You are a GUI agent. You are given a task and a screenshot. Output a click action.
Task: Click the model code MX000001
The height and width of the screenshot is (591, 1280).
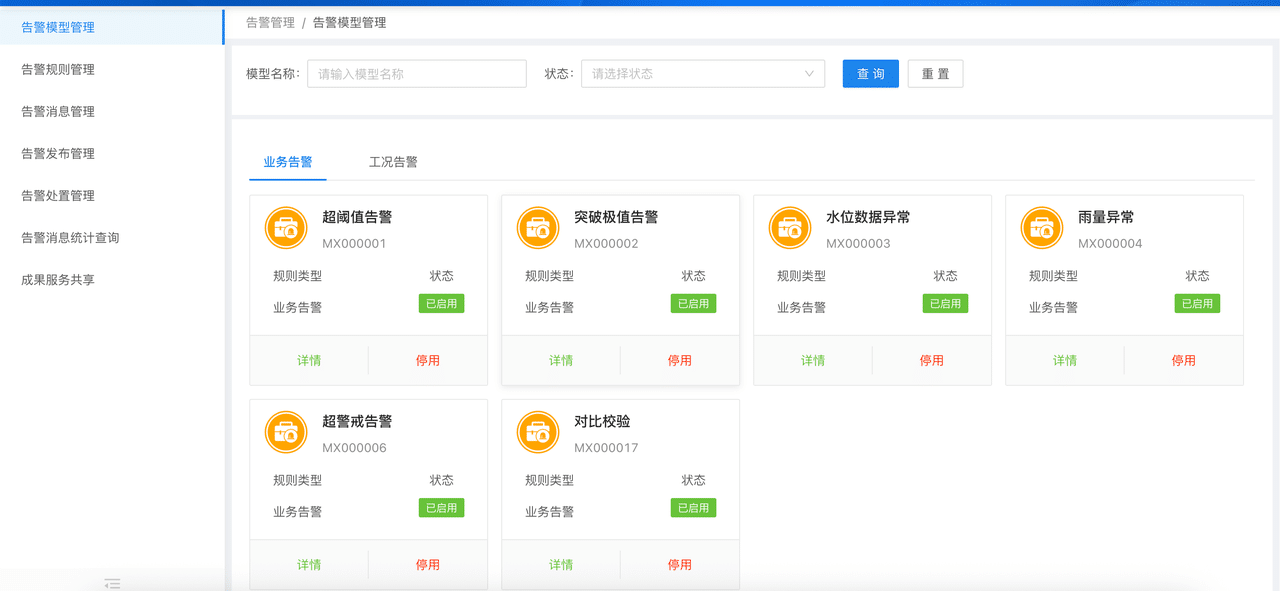[354, 244]
